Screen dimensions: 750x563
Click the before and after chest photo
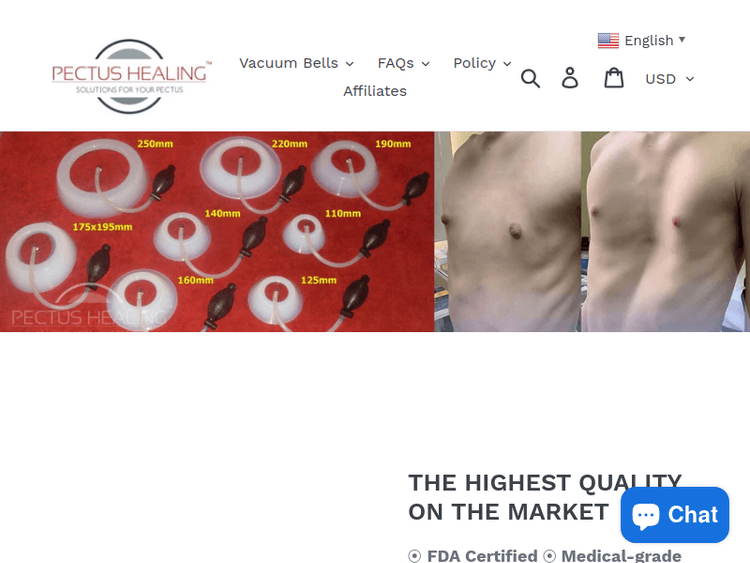[592, 232]
